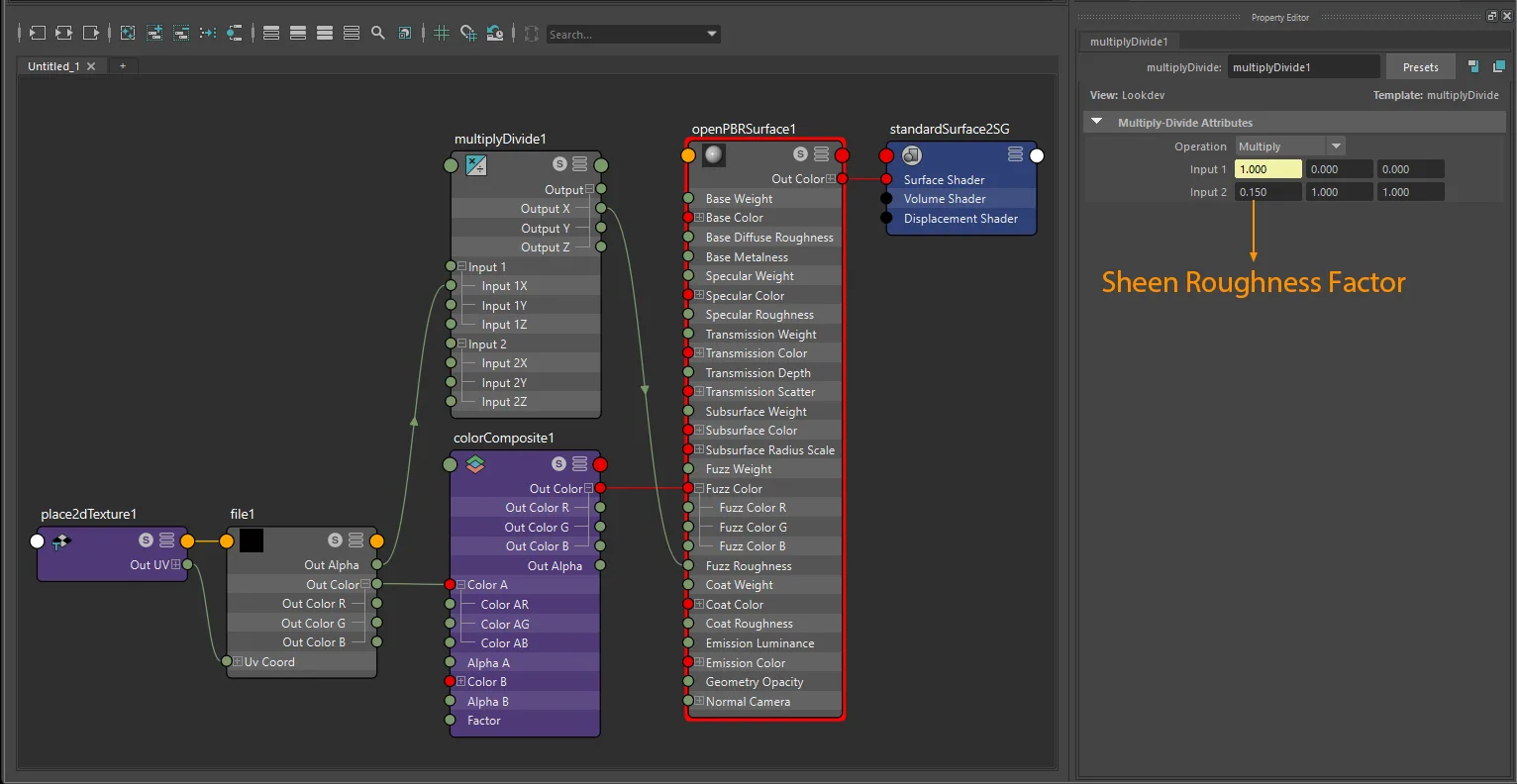Click view mode bars icon on openPBRSurface1 node
1517x784 pixels.
pyautogui.click(x=821, y=154)
